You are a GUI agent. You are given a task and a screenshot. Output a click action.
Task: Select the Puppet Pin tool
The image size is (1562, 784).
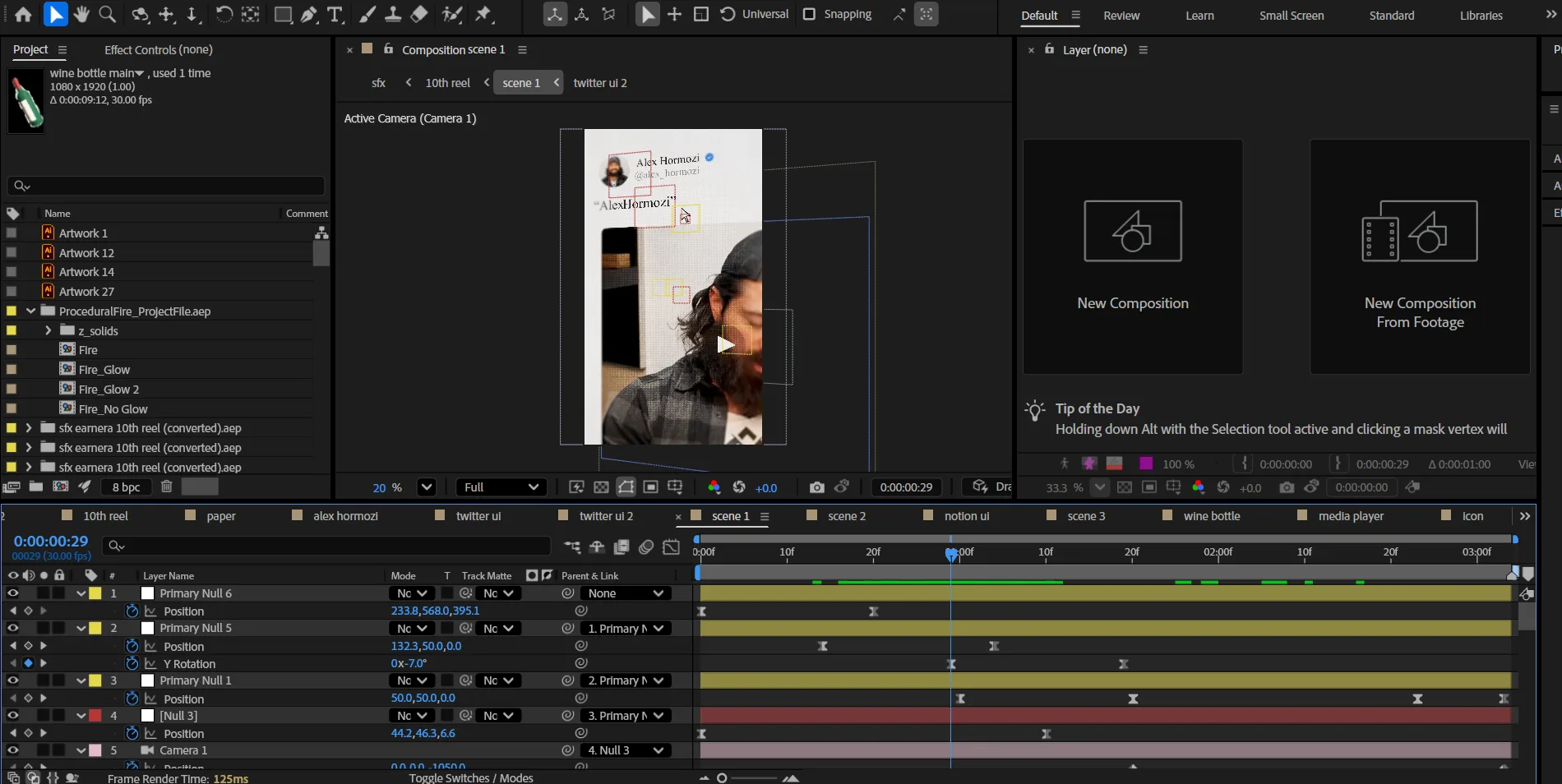[x=484, y=14]
